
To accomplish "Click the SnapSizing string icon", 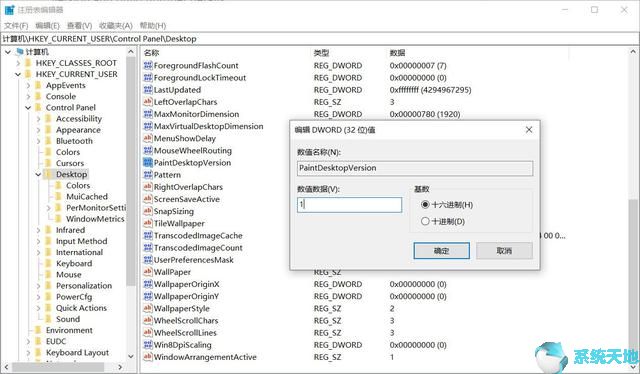I will [148, 211].
